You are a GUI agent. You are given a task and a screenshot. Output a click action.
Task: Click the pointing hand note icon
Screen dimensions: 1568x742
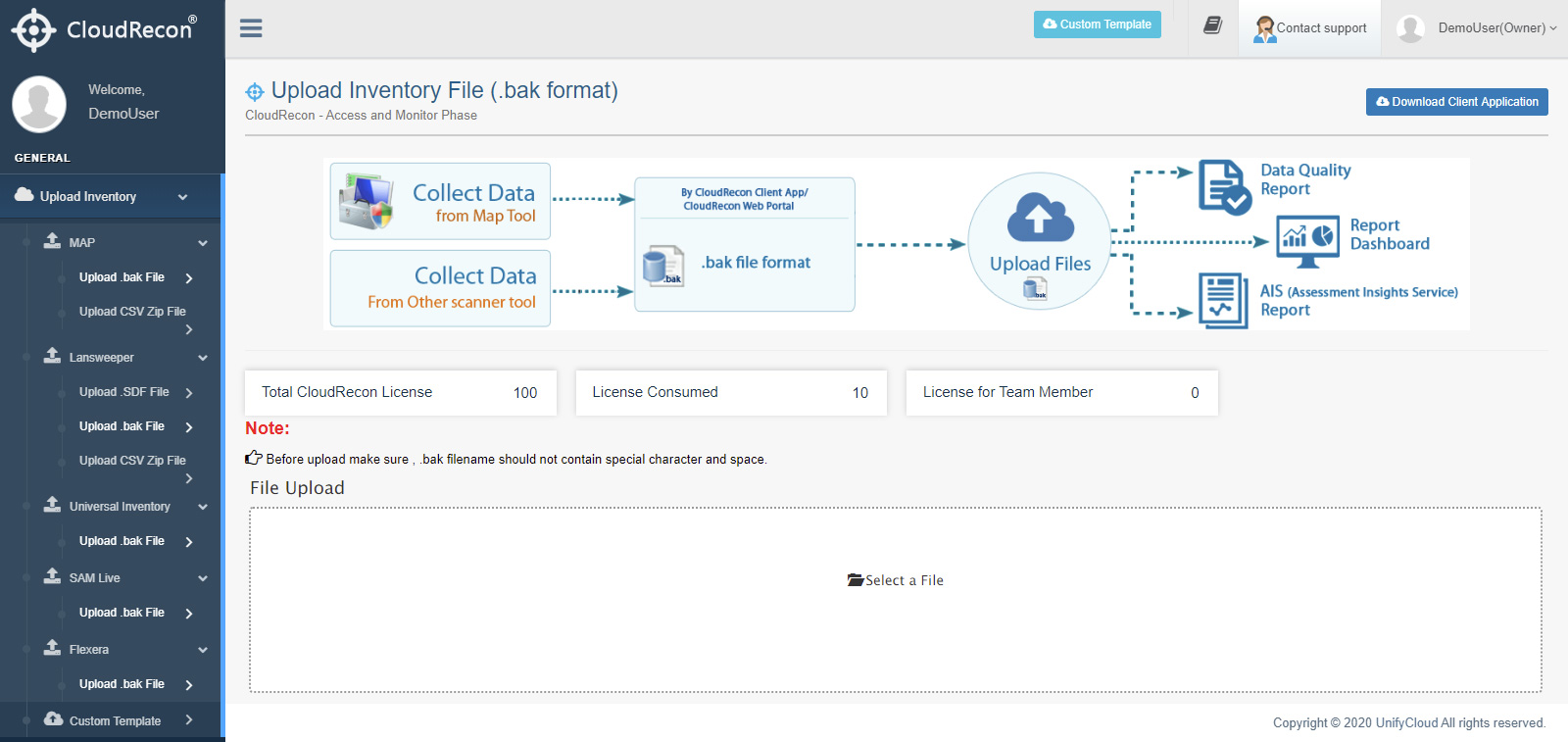tap(254, 458)
